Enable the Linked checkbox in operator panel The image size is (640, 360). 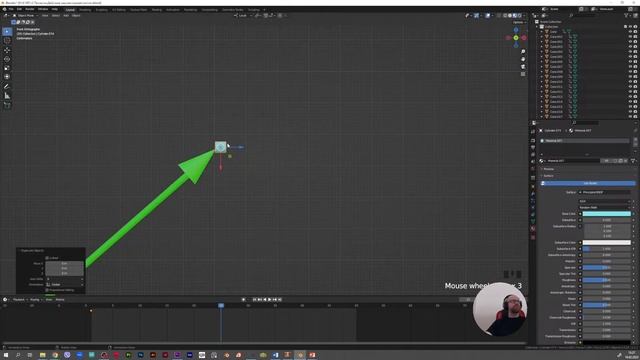pos(47,258)
